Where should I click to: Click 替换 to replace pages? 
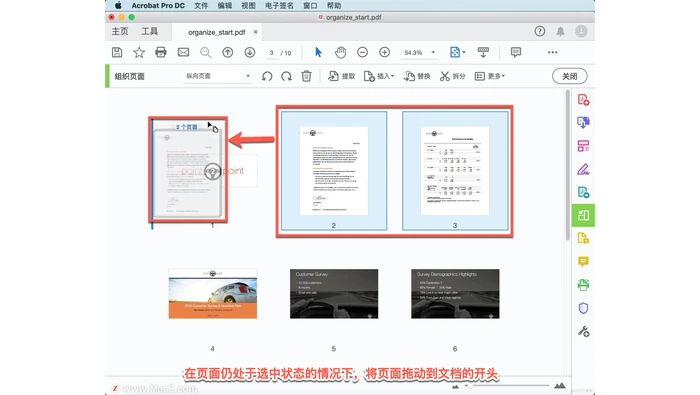click(x=417, y=76)
